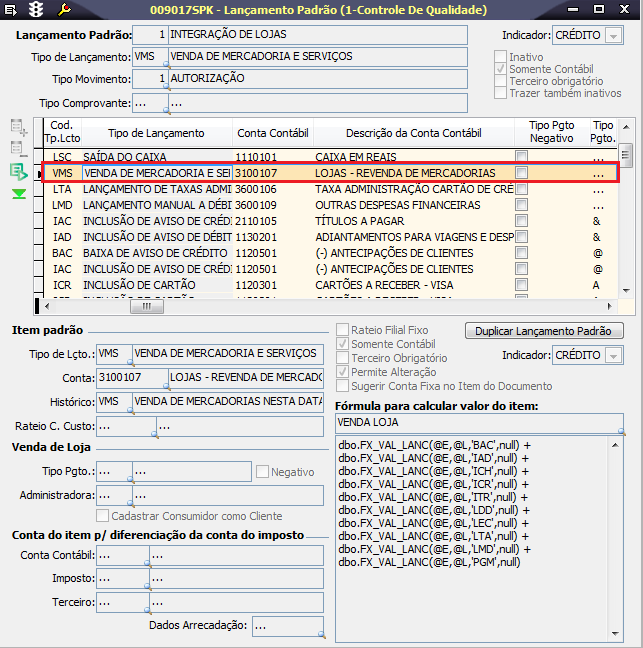
Task: Click formula box scroll up arrow
Action: point(615,445)
